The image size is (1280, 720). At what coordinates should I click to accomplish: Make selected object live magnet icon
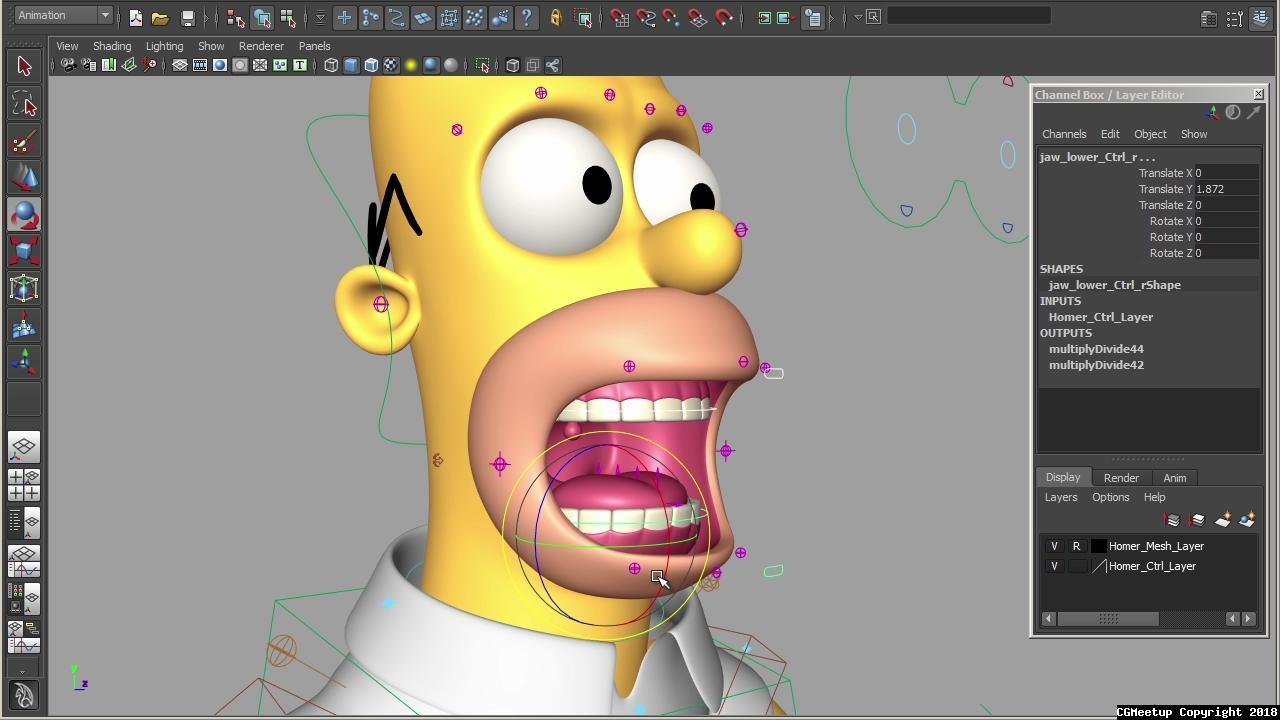pyautogui.click(x=724, y=18)
